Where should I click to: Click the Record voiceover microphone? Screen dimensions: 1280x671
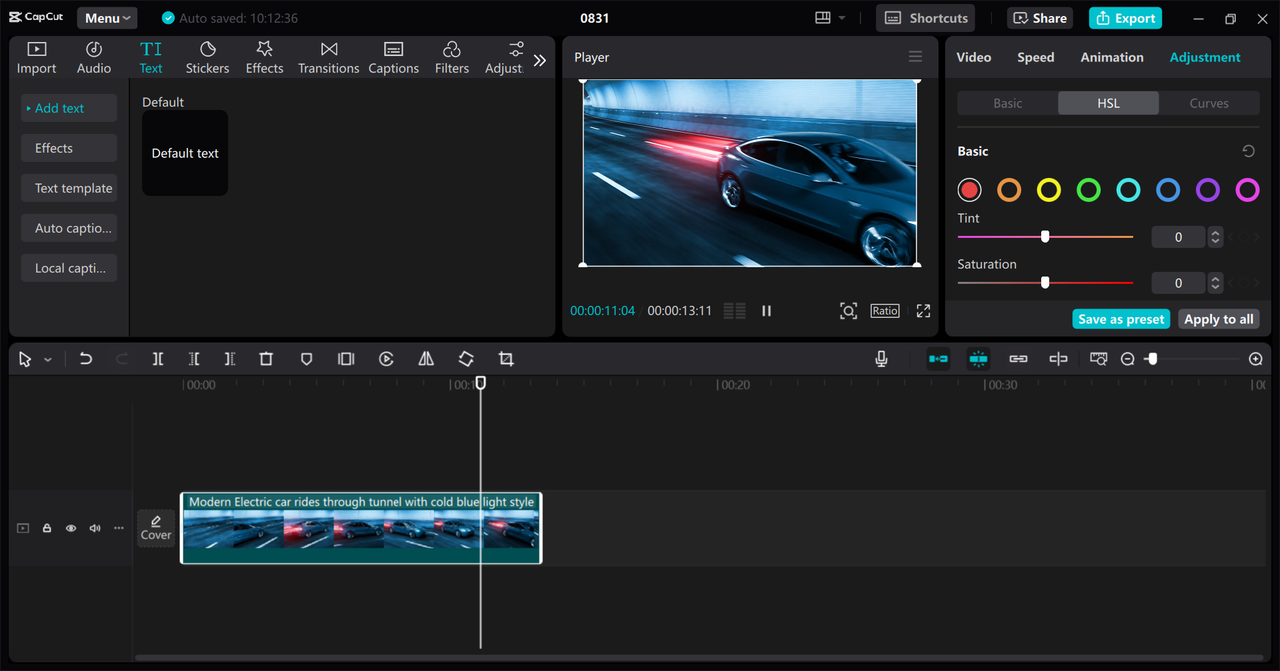[881, 359]
